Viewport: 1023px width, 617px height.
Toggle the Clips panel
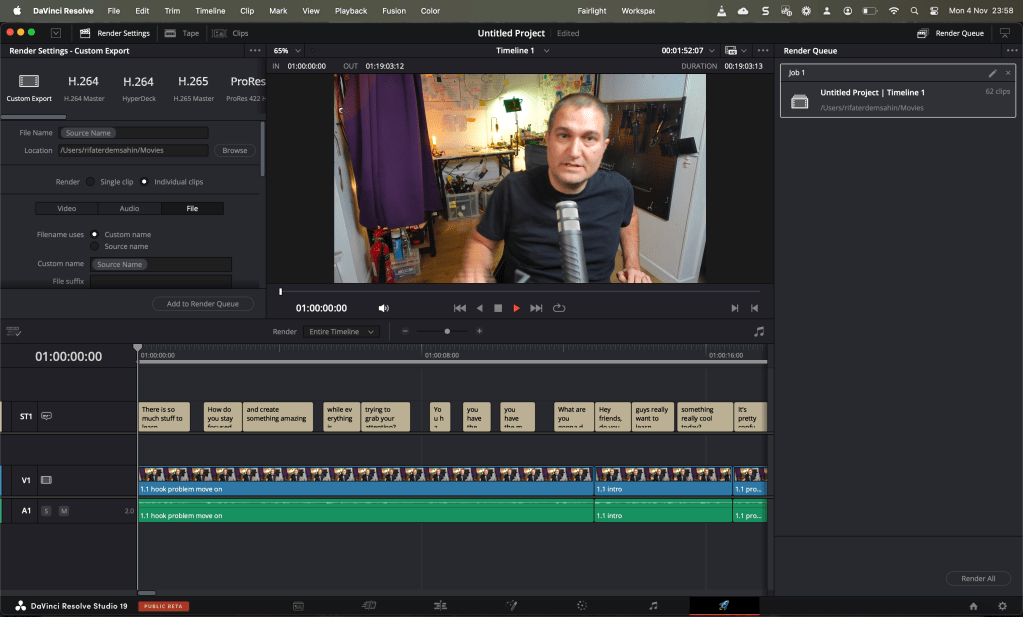click(231, 33)
